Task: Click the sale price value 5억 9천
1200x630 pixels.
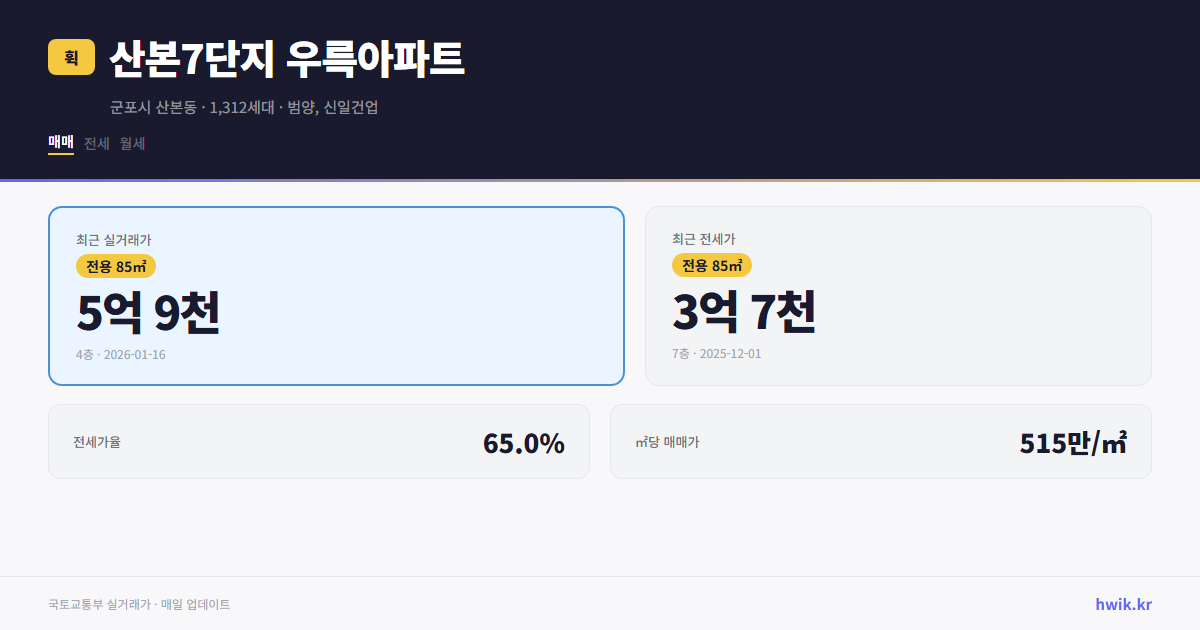Action: (x=149, y=313)
